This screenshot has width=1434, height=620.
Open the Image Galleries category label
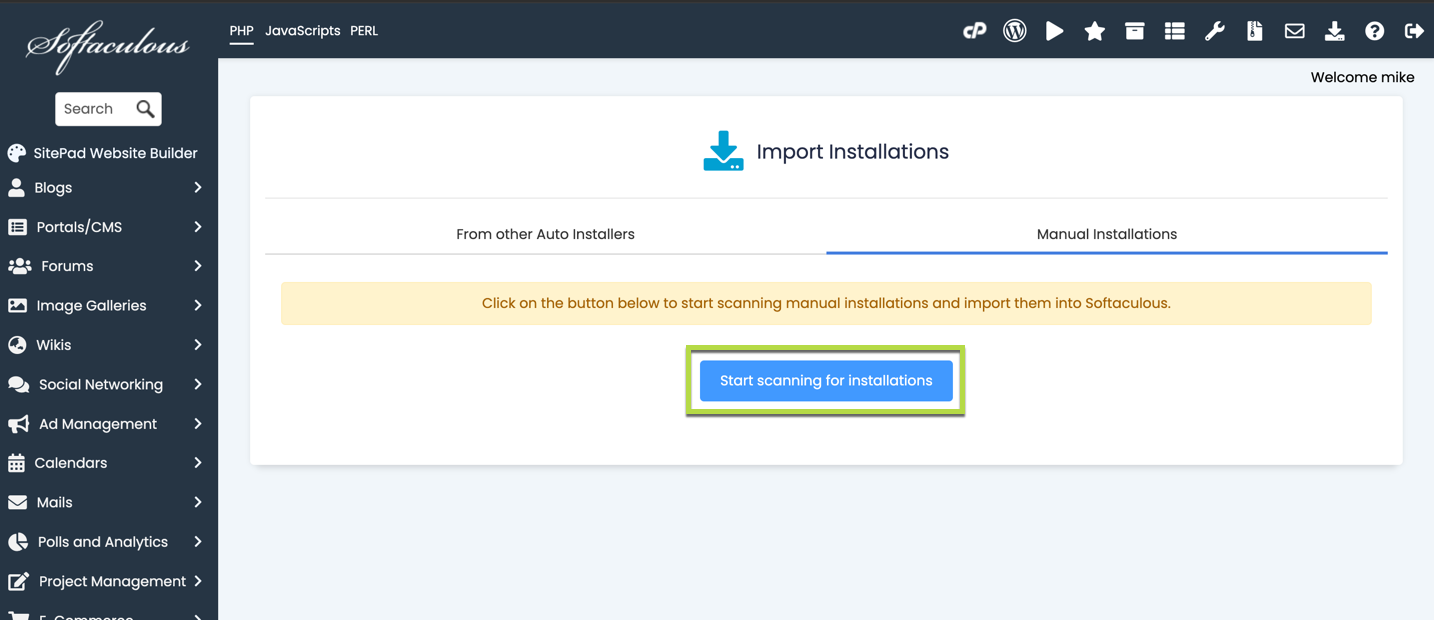[91, 305]
